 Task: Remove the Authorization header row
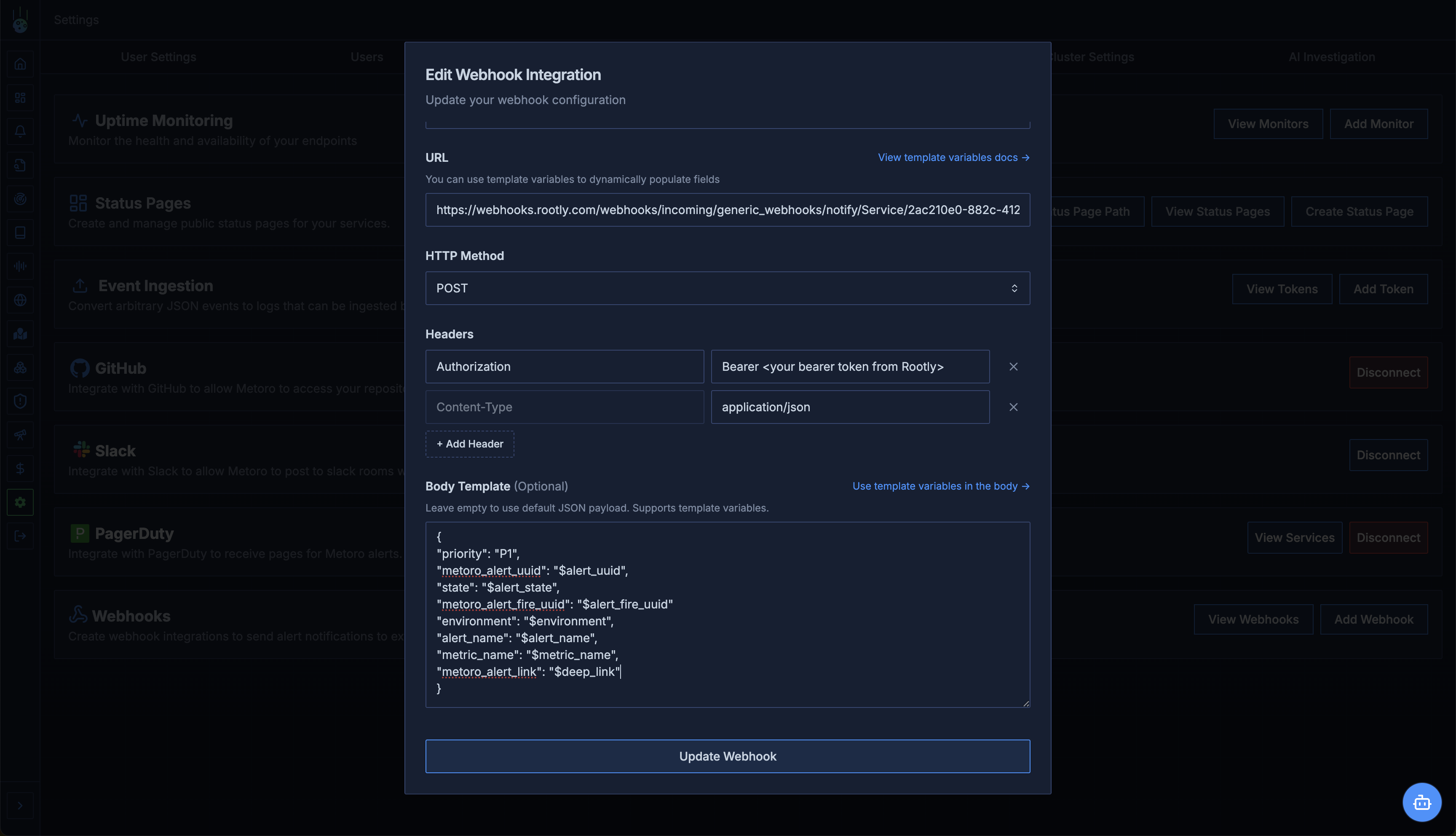[x=1013, y=366]
